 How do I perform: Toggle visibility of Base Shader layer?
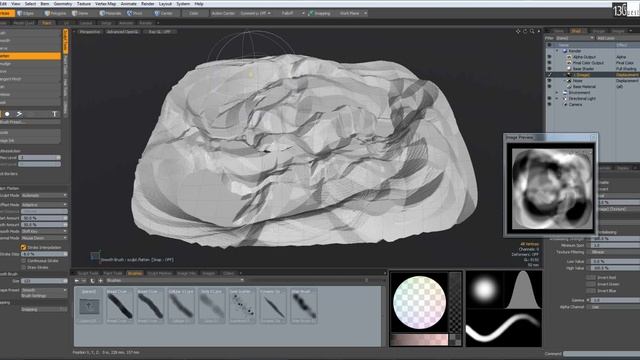pyautogui.click(x=549, y=69)
